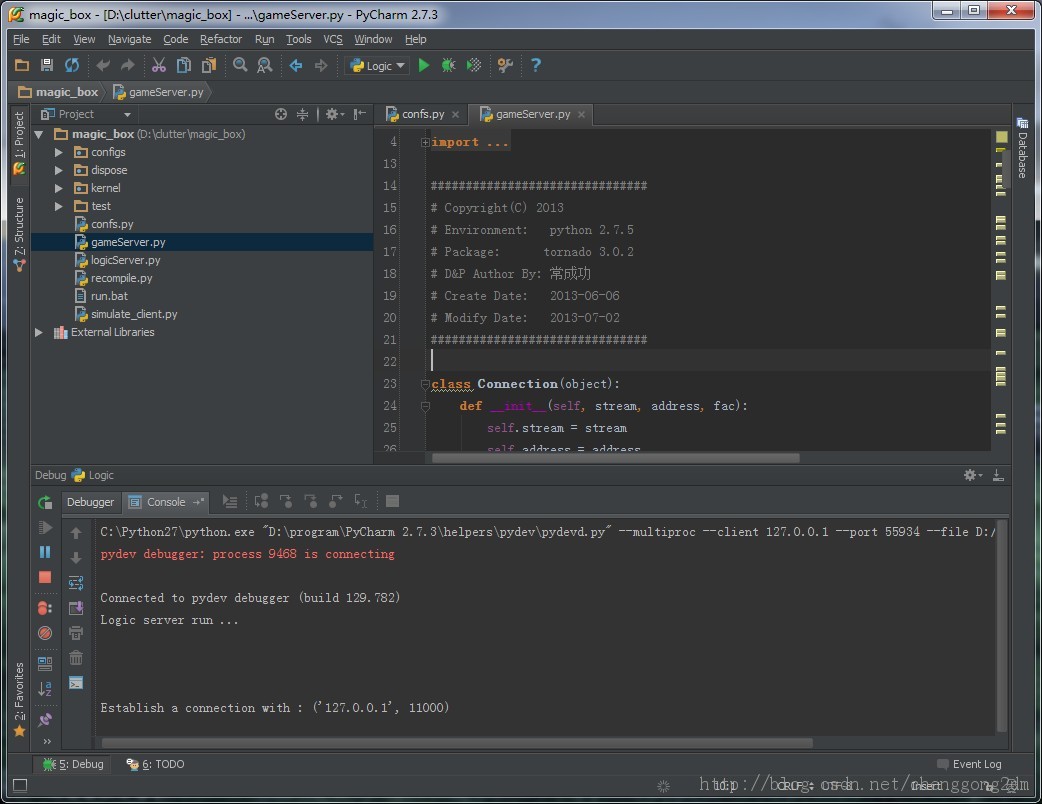Open search with the magnifying glass icon
This screenshot has height=804, width=1042.
pyautogui.click(x=241, y=65)
